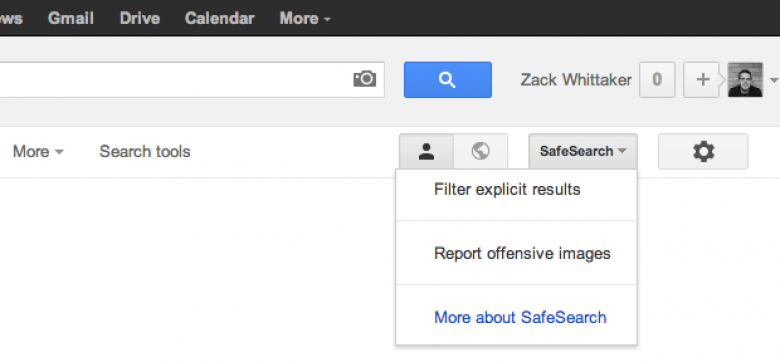Open Calendar from the top bar
Screen dimensions: 780x362
219,18
